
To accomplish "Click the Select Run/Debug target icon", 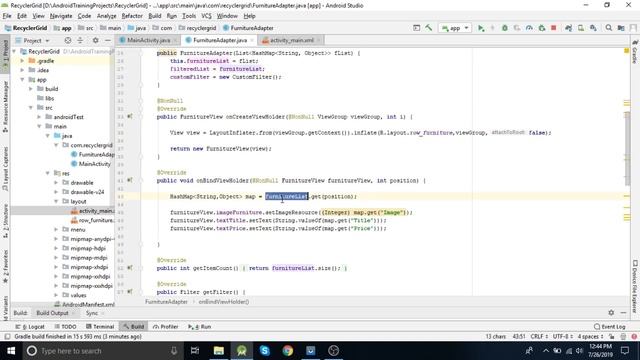I will click(x=416, y=28).
